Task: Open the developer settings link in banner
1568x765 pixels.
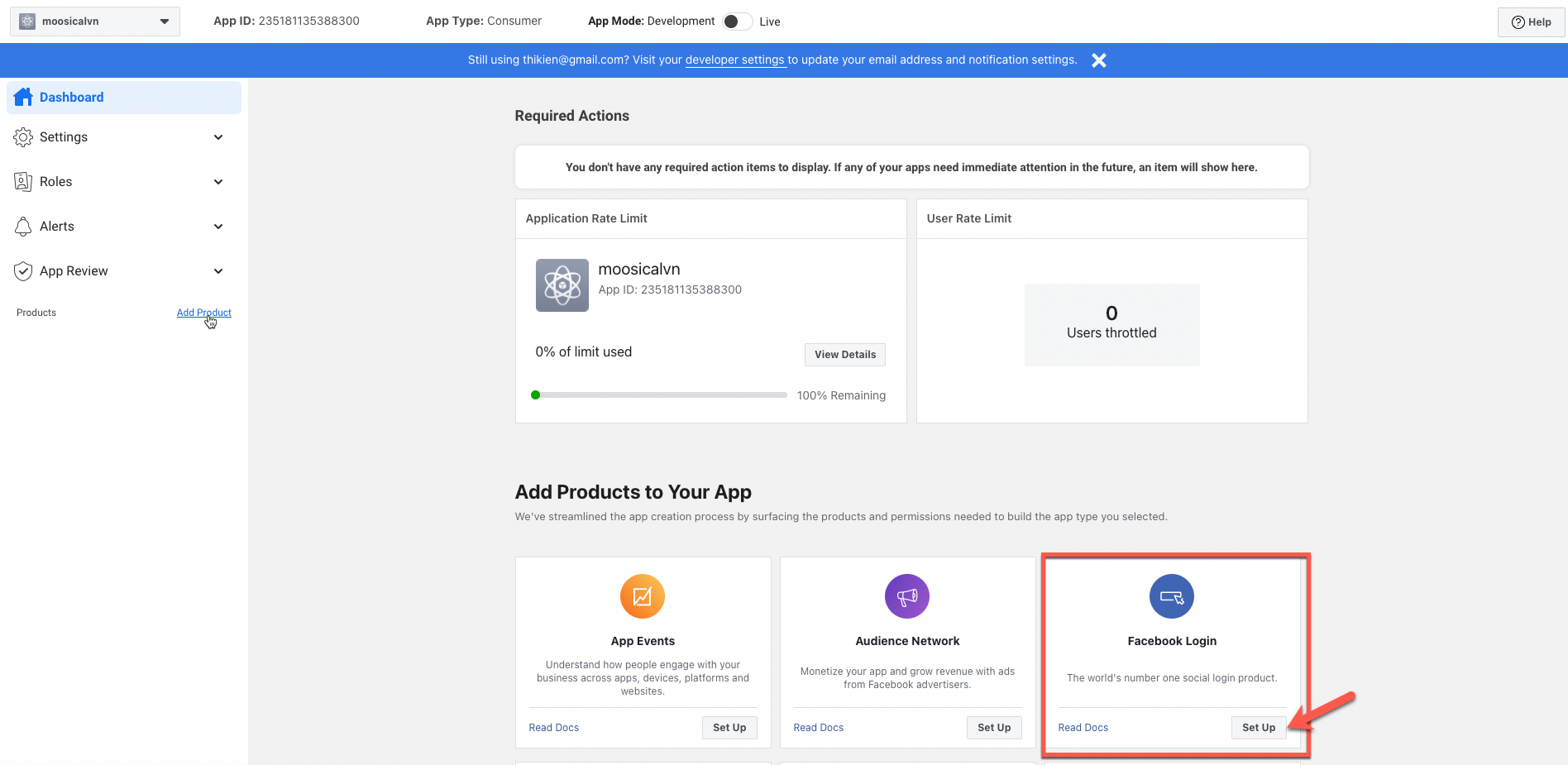Action: (x=735, y=60)
